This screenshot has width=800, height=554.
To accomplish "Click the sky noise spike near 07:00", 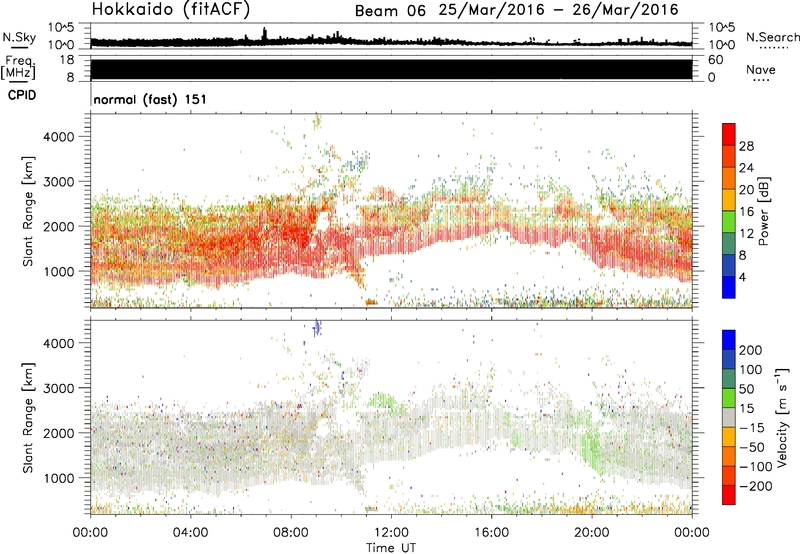I will 264,35.
